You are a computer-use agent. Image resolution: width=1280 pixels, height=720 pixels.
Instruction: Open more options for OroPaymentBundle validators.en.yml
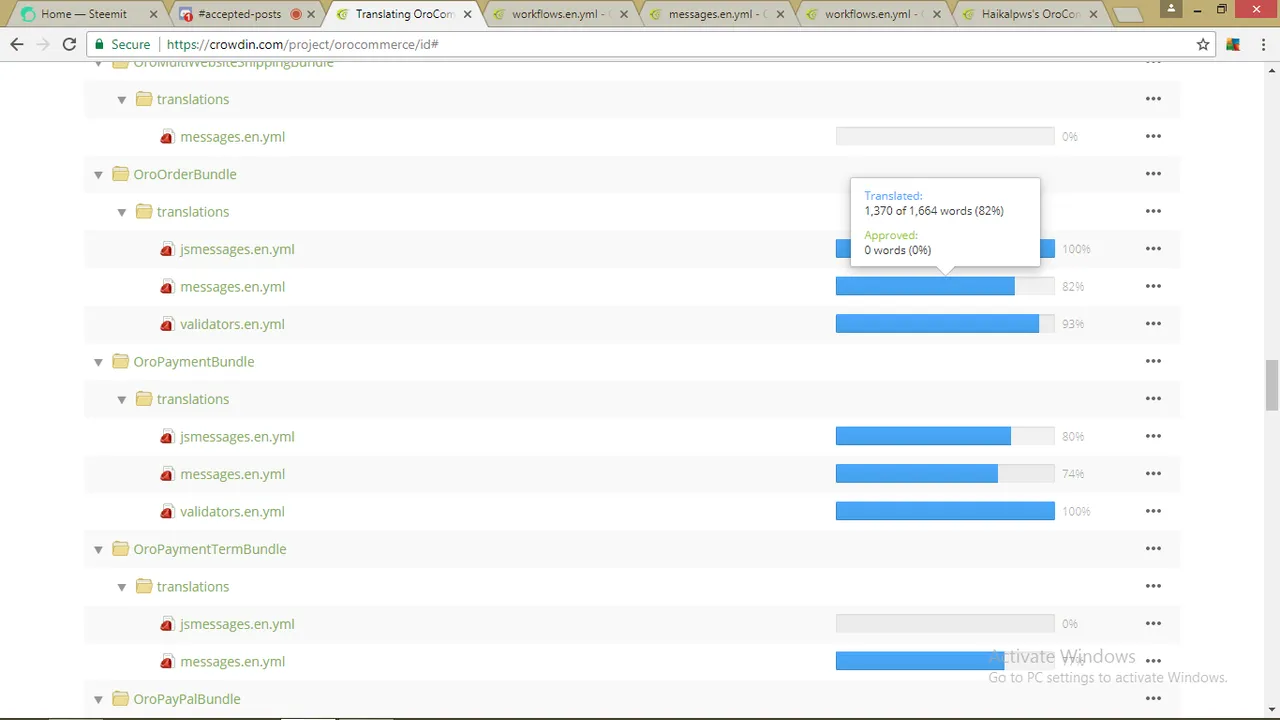tap(1153, 511)
